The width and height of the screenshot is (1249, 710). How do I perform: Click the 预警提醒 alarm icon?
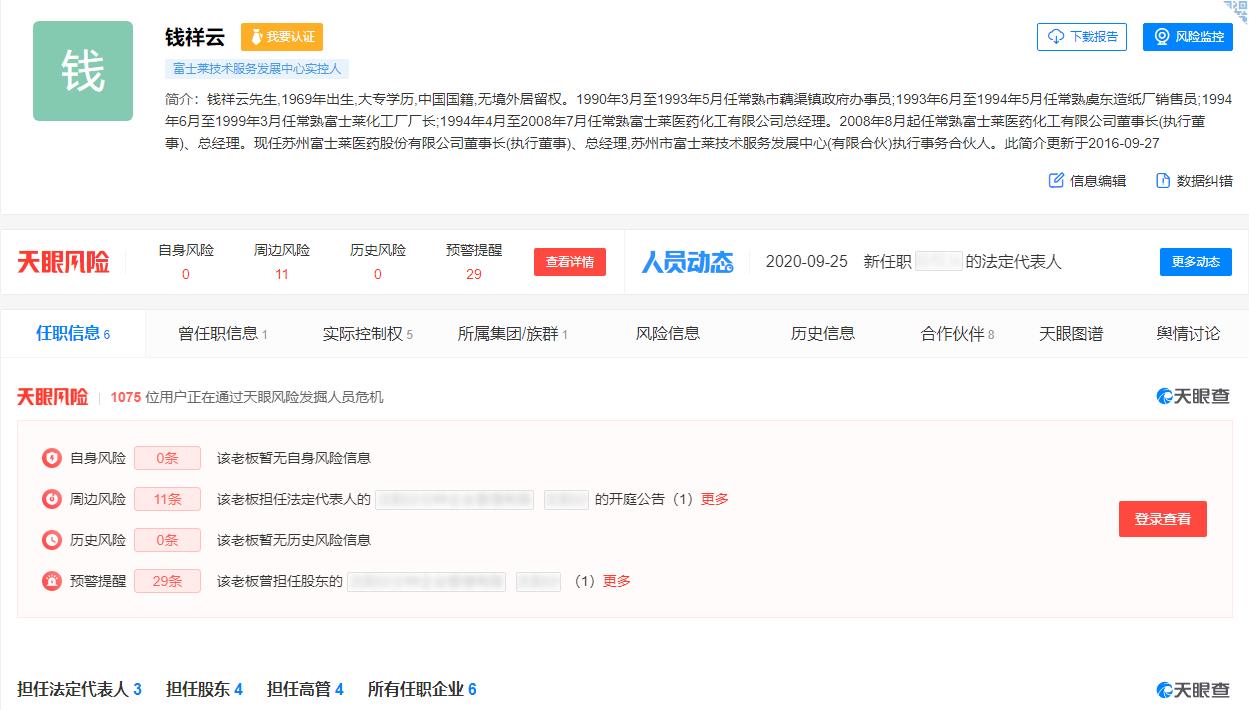pos(52,581)
